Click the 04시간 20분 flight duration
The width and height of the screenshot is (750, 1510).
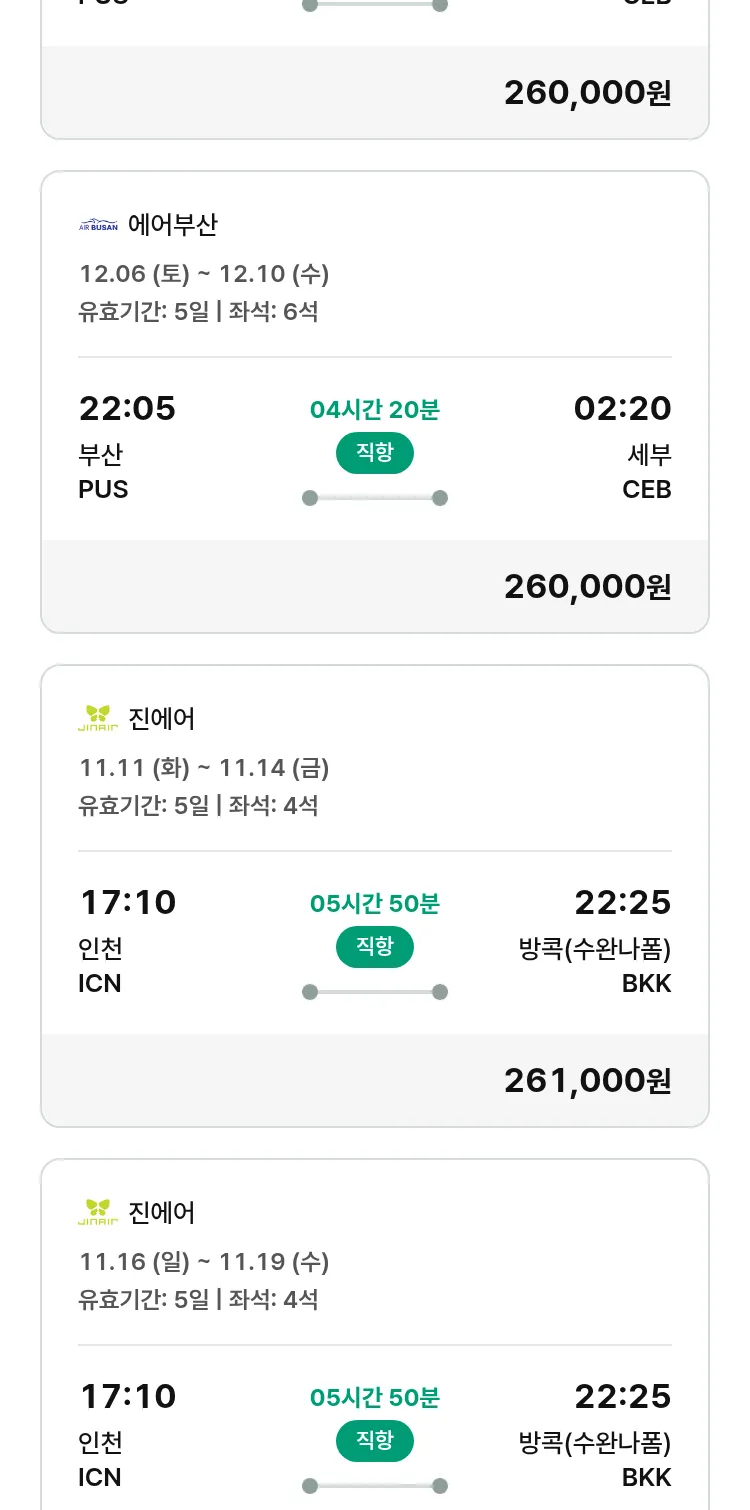click(x=375, y=409)
